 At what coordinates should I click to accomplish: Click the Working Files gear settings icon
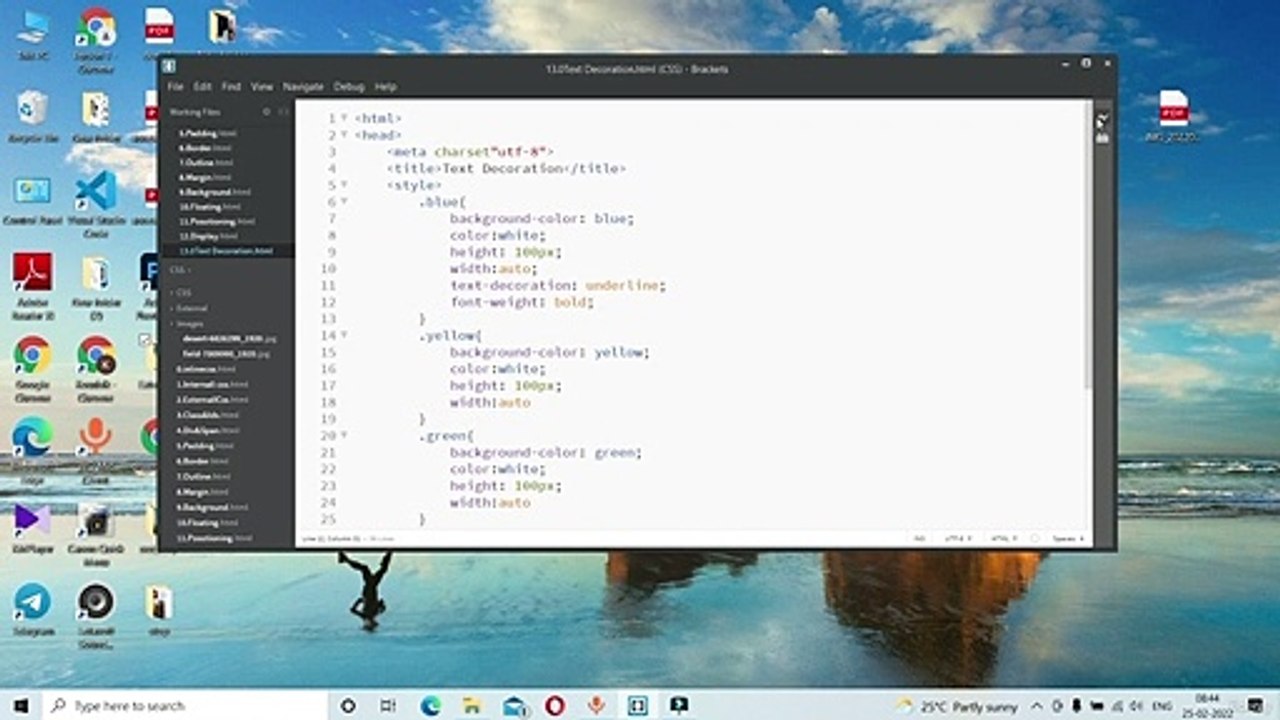(266, 112)
